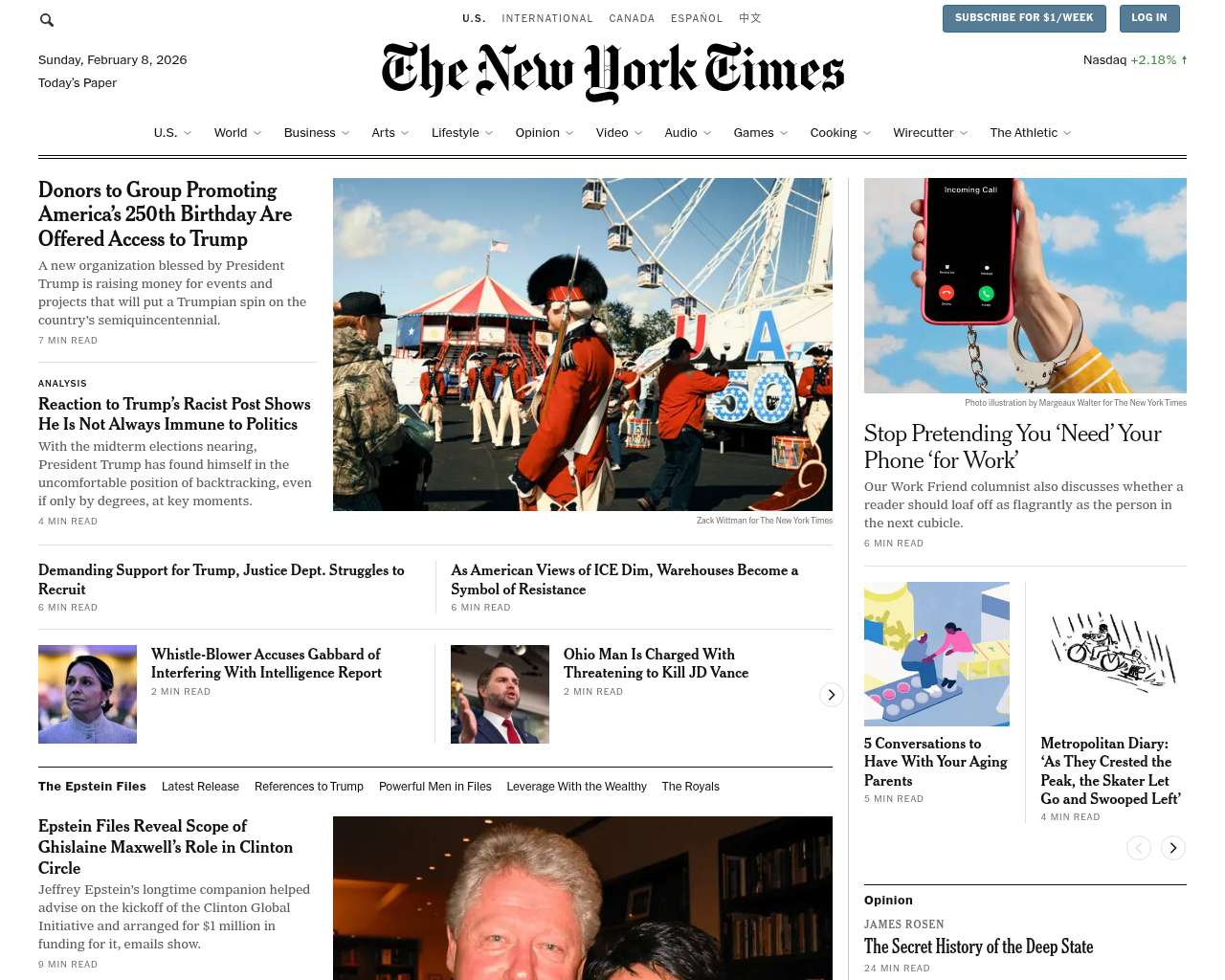This screenshot has height=980, width=1225.
Task: Expand the Cooking section dropdown
Action: 867,133
